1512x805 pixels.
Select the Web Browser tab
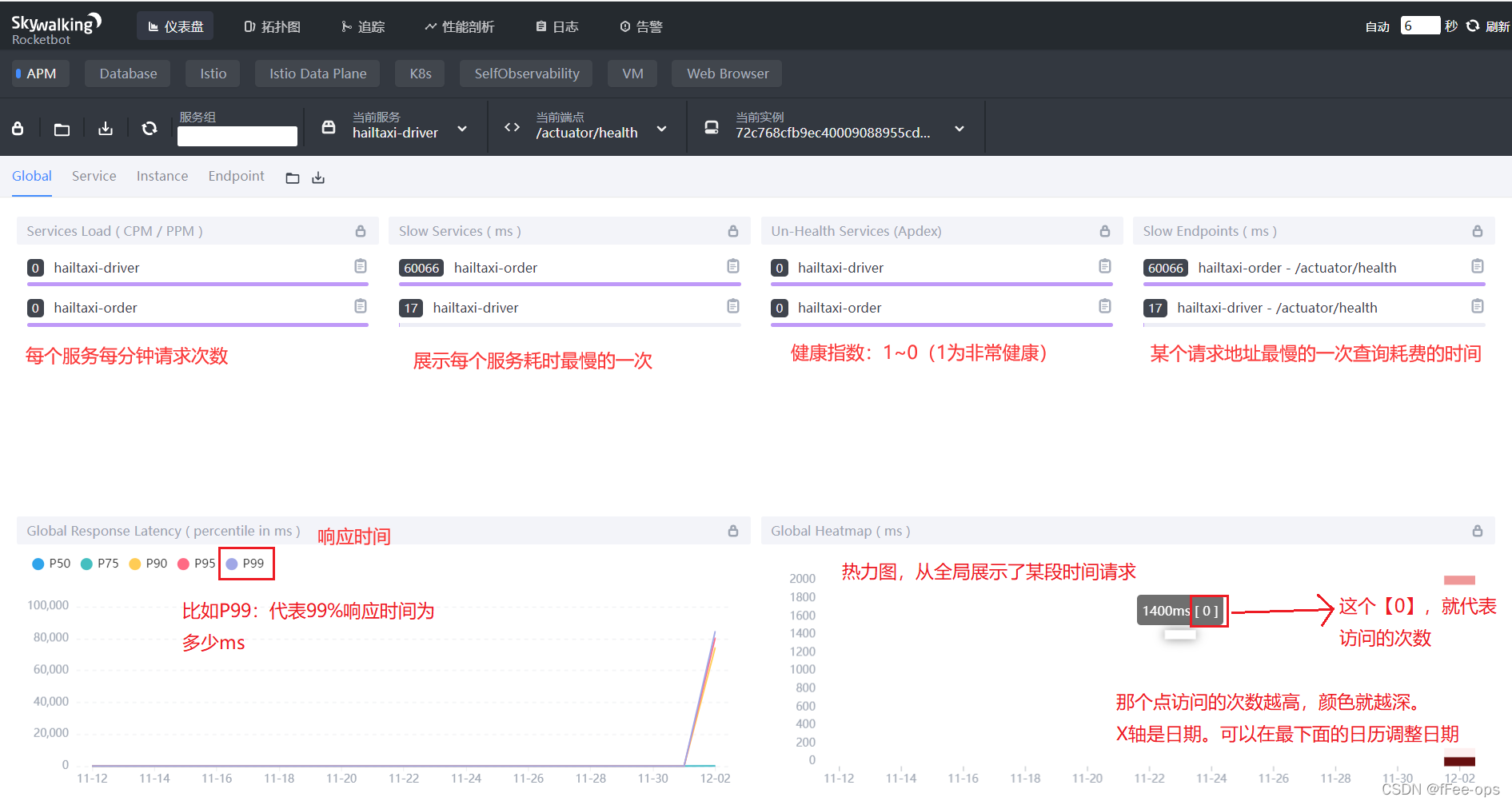click(728, 74)
